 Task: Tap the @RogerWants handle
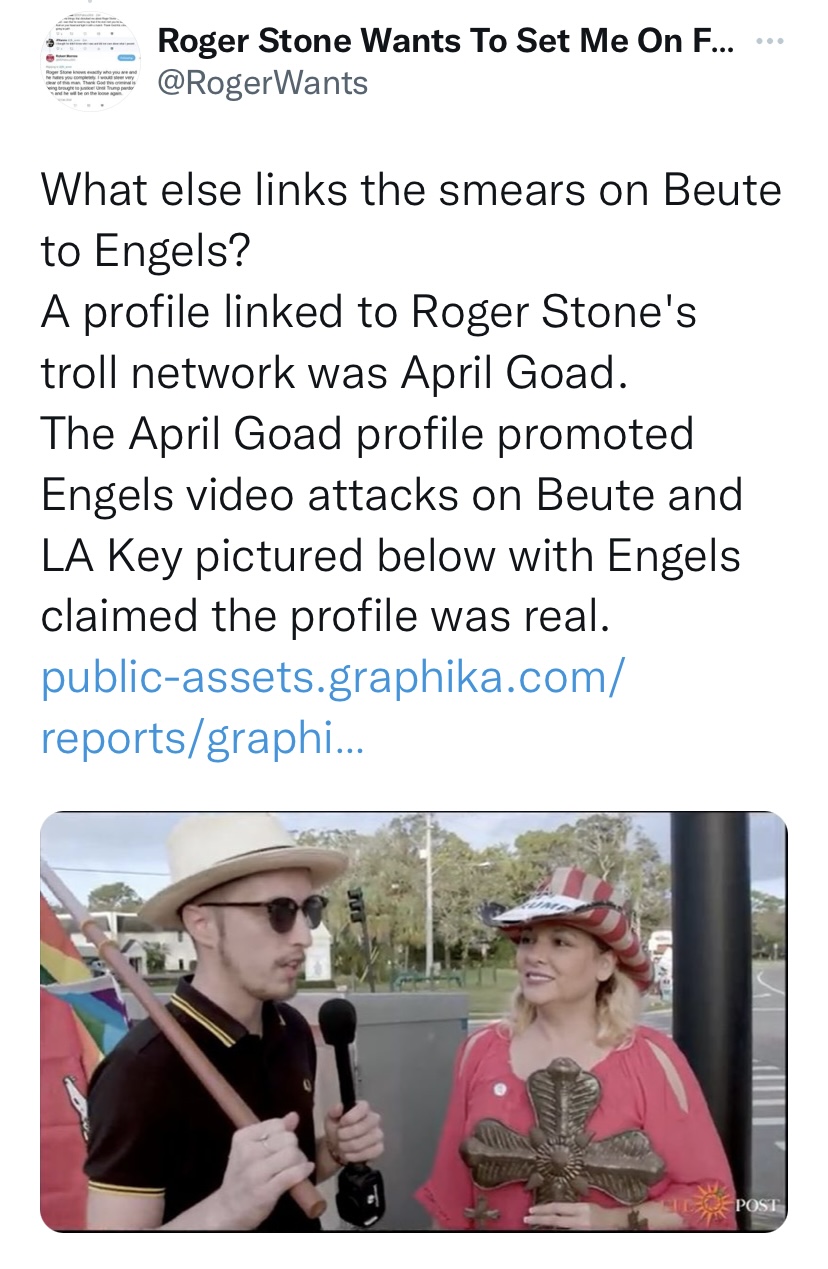coord(263,83)
